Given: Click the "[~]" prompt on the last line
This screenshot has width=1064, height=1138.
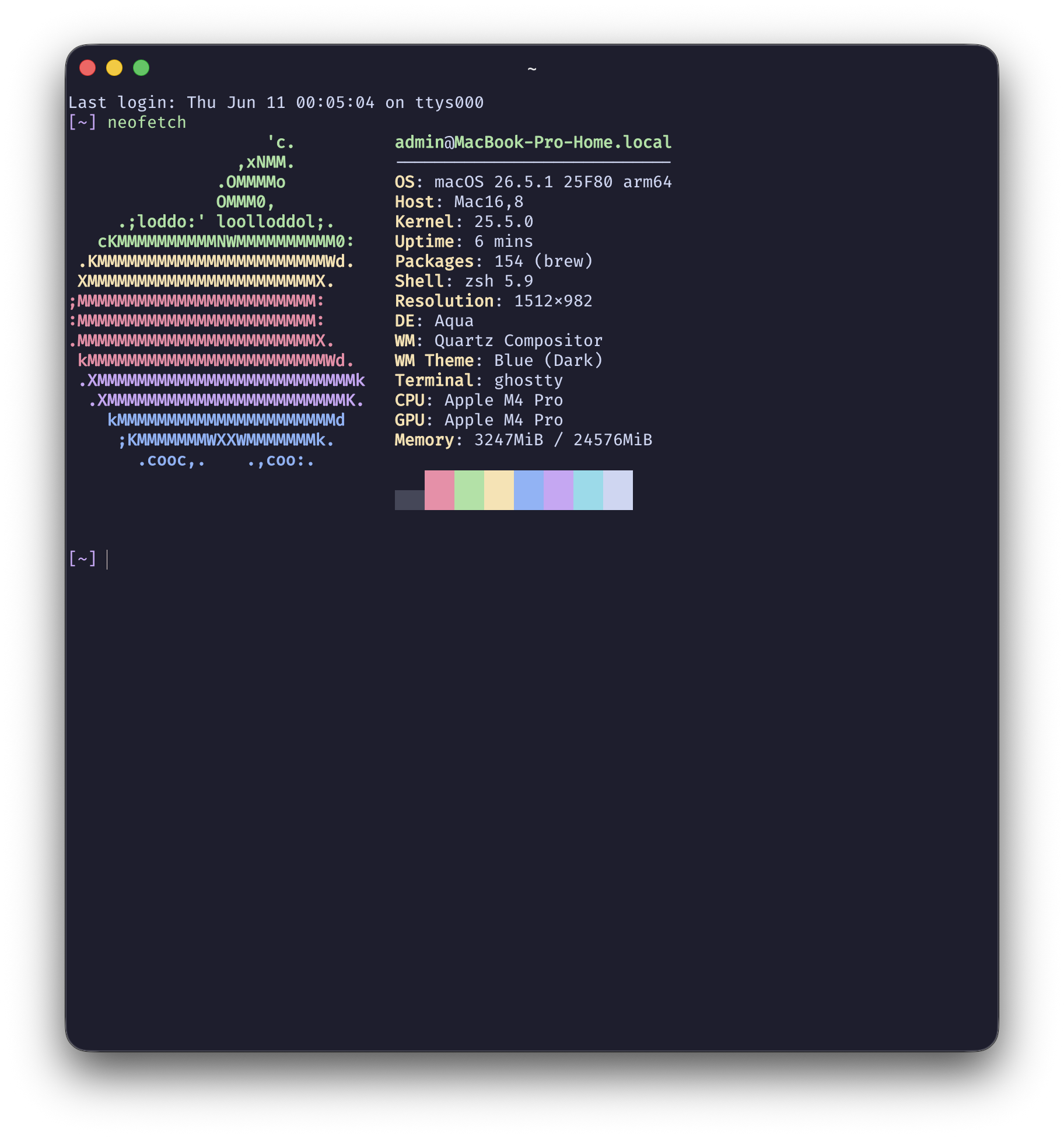Looking at the screenshot, I should pos(82,559).
